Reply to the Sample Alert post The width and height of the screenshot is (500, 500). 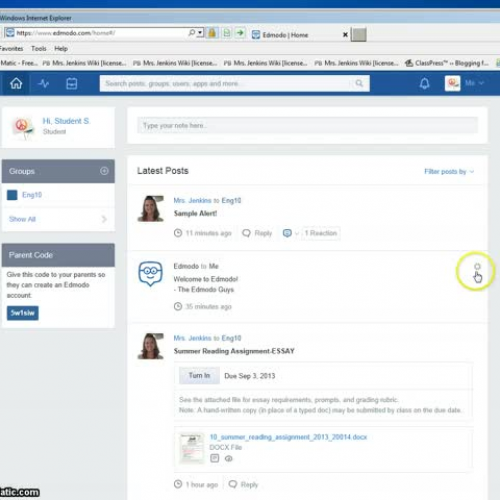257,233
